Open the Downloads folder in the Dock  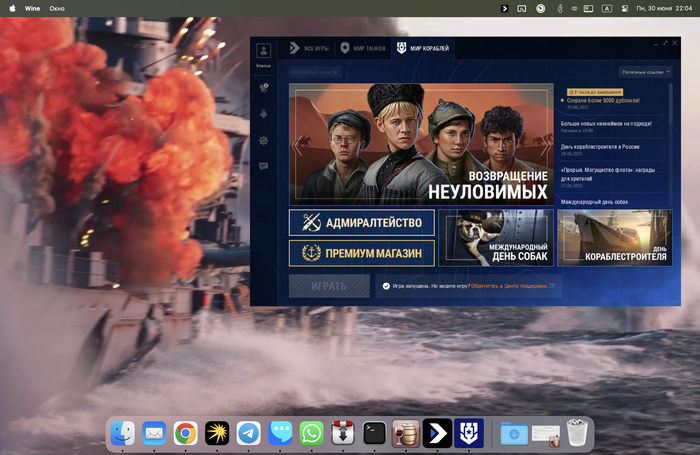pyautogui.click(x=514, y=433)
